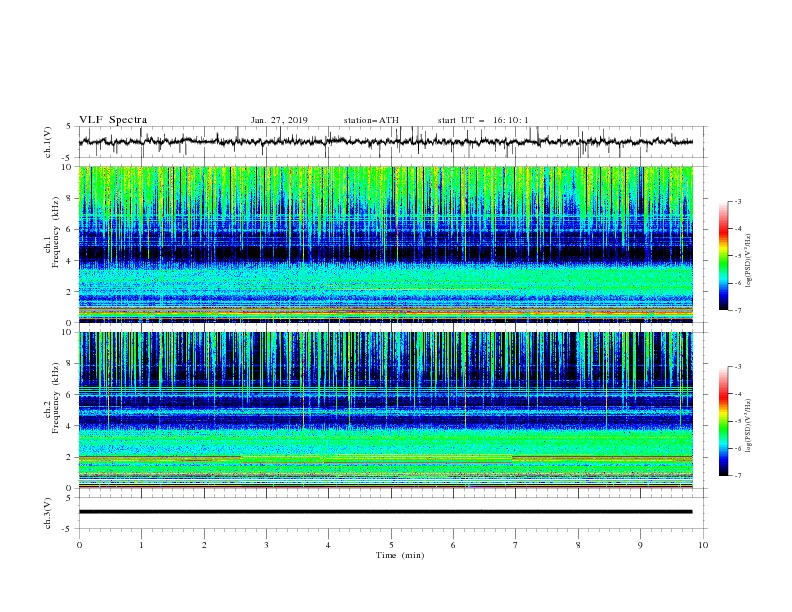Click the ch.3 flat black trace
The image size is (792, 612).
click(385, 512)
